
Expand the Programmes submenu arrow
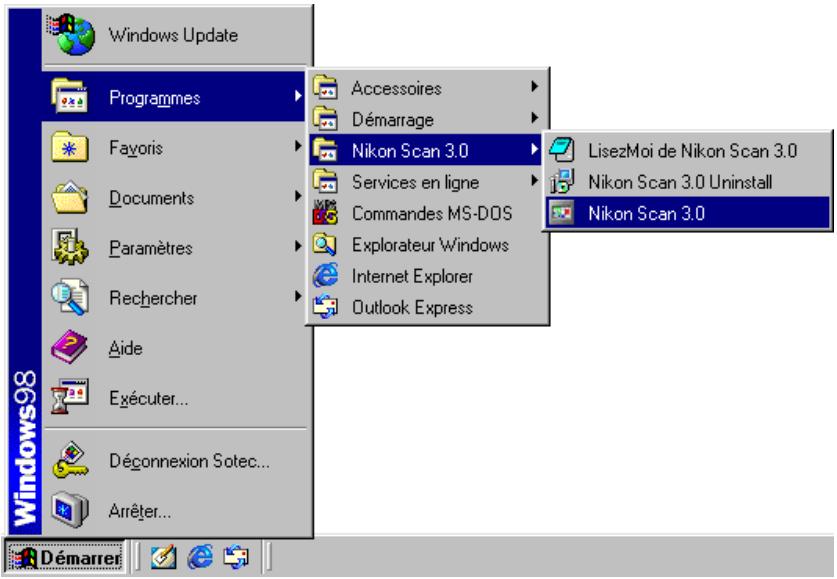[298, 96]
